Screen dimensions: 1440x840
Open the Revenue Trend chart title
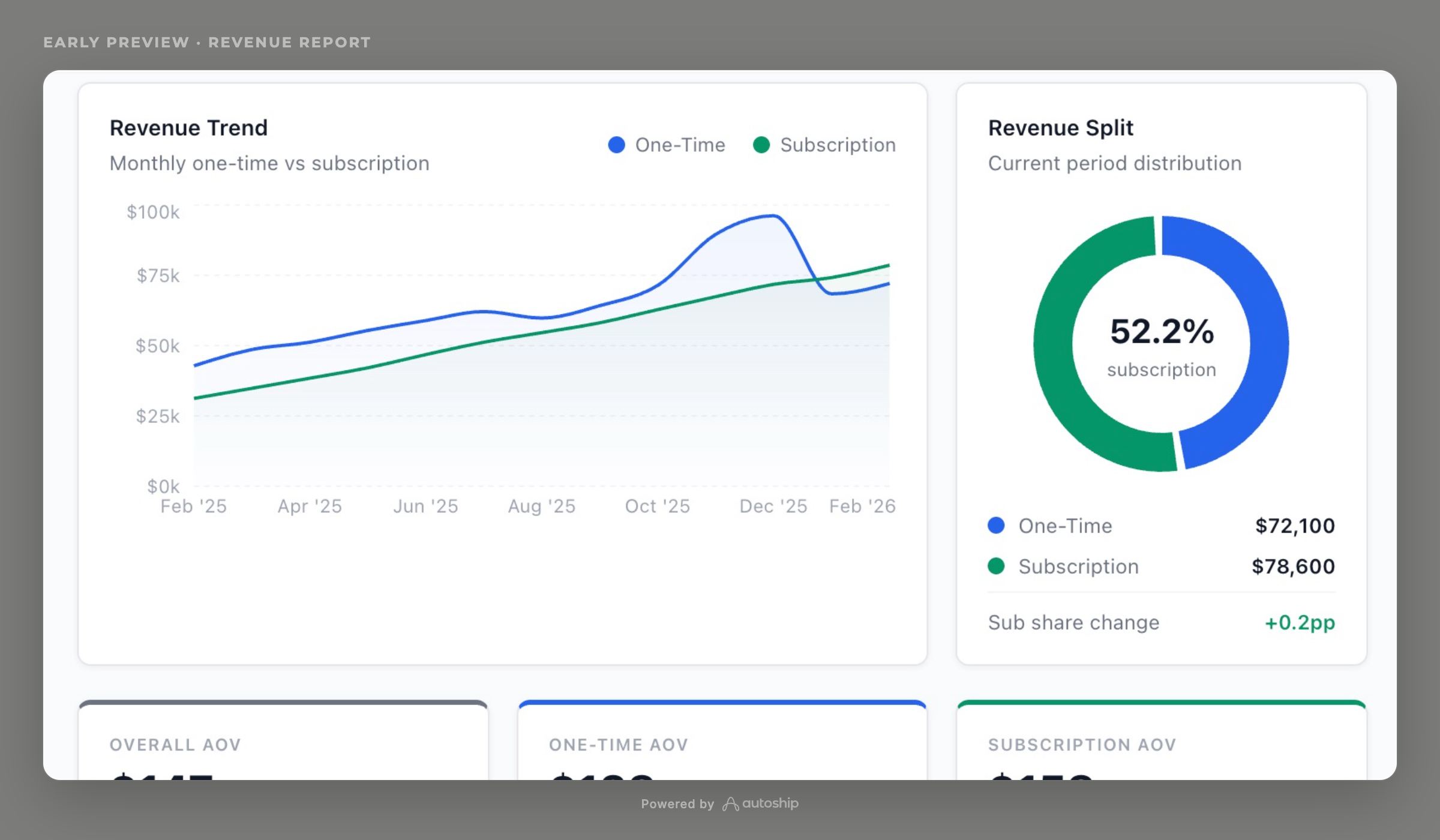[x=188, y=127]
